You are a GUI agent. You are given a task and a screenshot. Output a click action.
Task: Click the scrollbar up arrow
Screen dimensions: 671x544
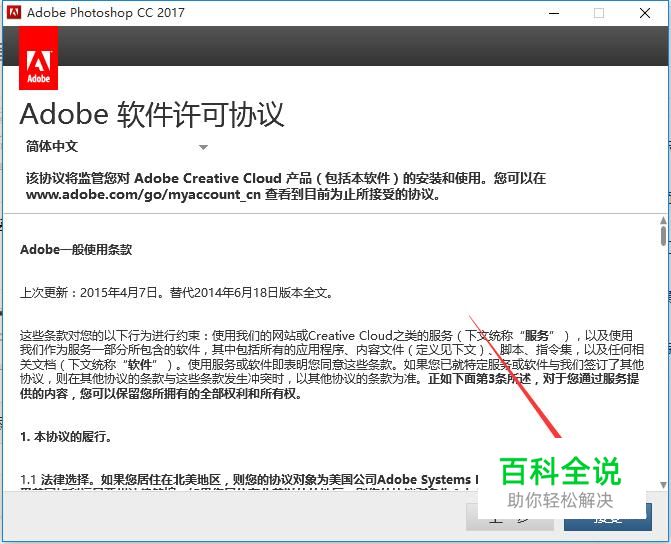click(663, 221)
